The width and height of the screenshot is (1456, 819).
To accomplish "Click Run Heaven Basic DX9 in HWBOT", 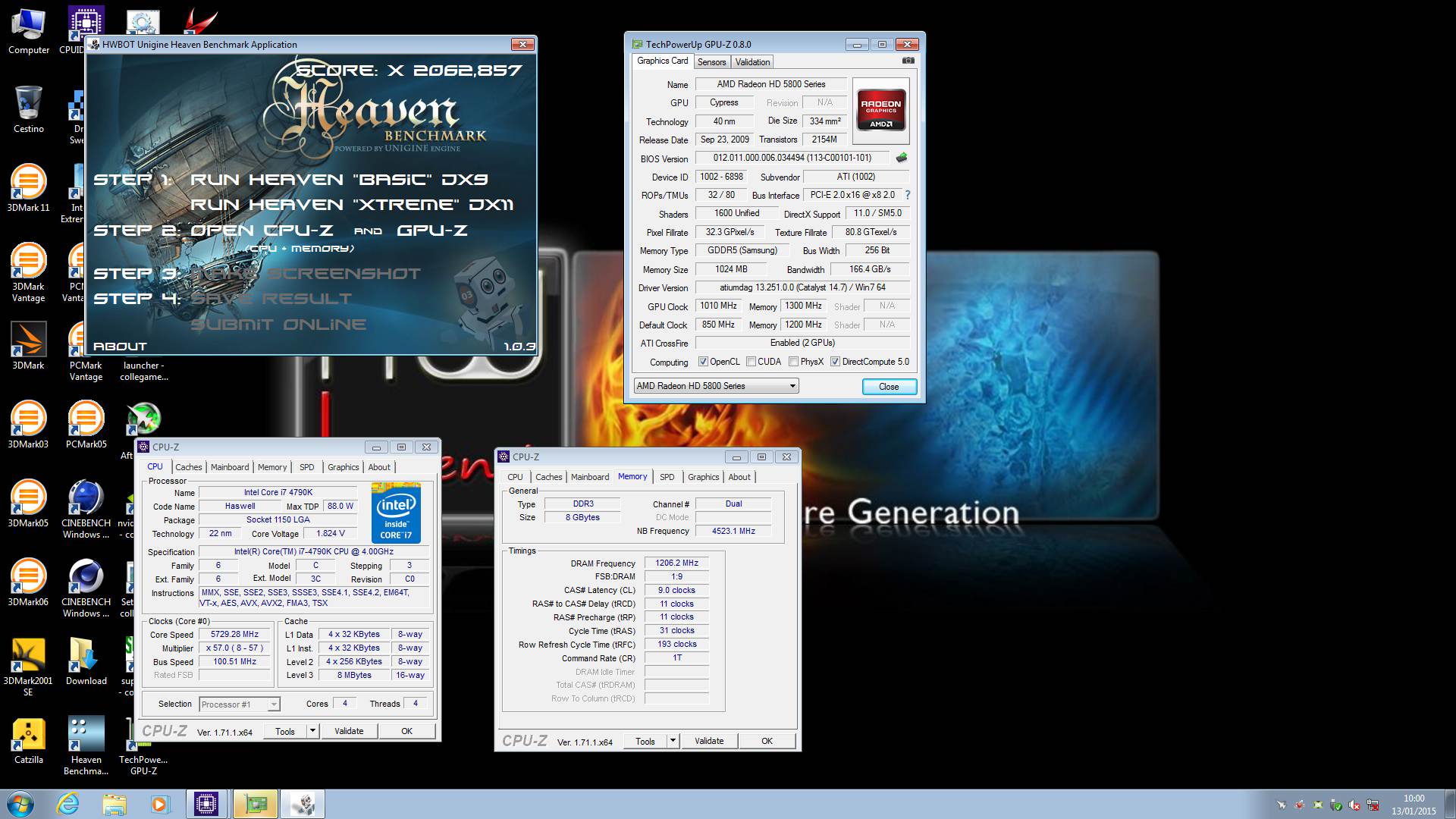I will 339,180.
